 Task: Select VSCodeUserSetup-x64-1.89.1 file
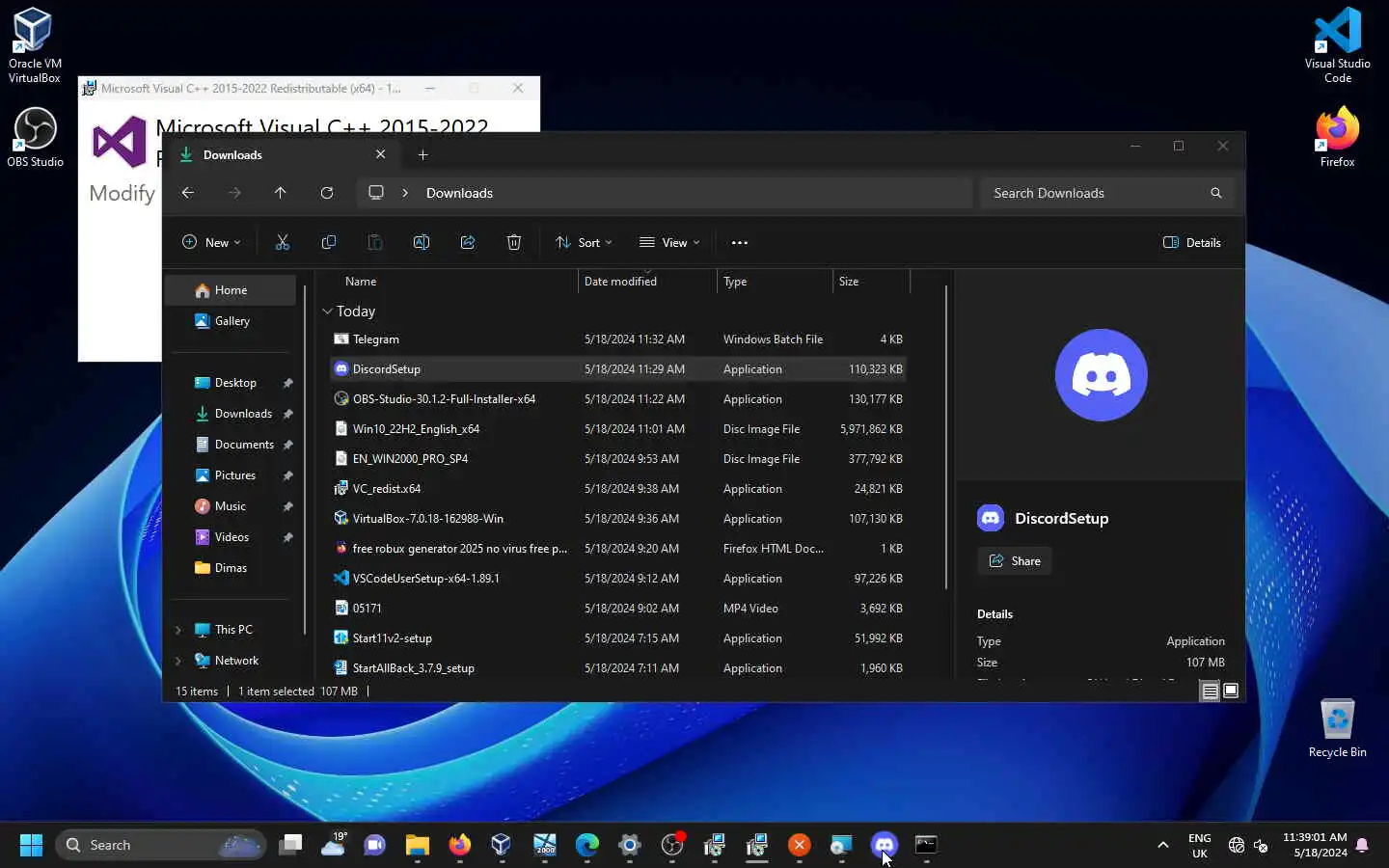coord(617,579)
